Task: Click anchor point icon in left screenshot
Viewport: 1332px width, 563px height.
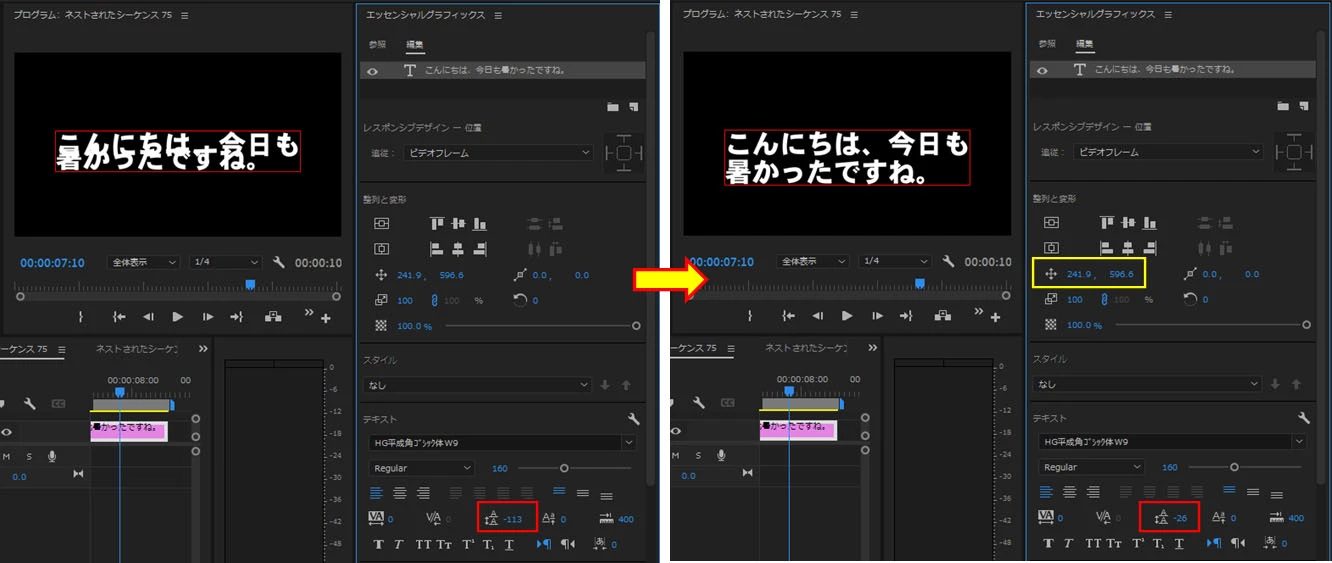Action: (x=519, y=274)
